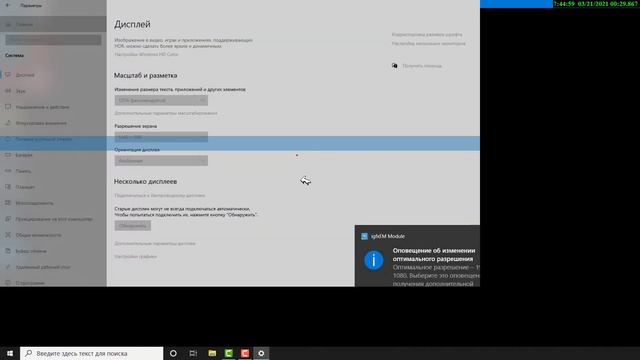Click the speaker icon beside Звук
This screenshot has height=360, width=640.
(x=8, y=91)
